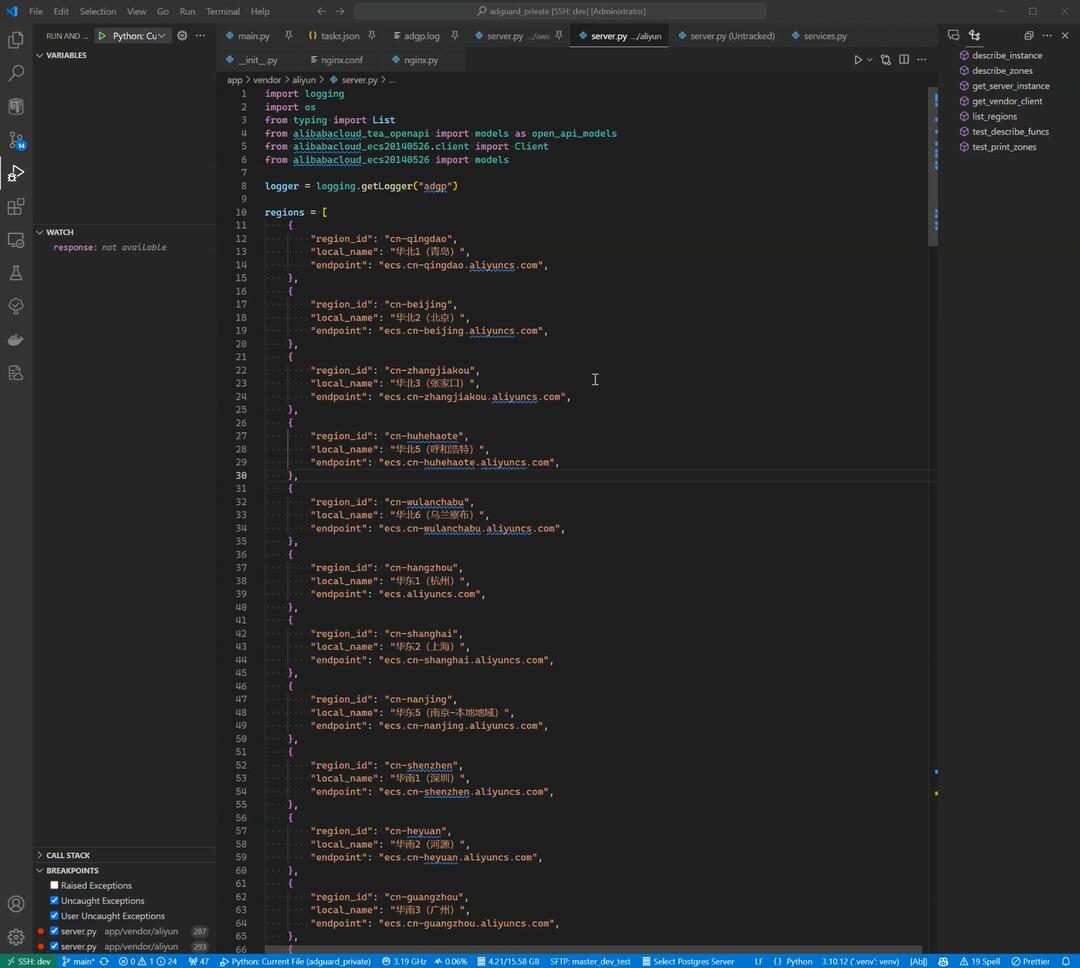Open the Docker whale icon
Viewport: 1080px width, 968px height.
(x=16, y=340)
